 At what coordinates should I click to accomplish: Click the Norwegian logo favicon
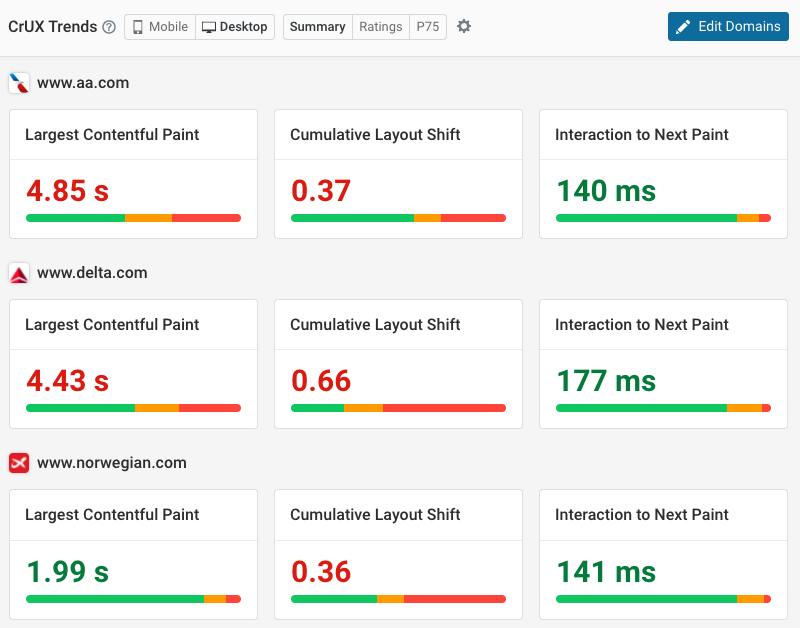coord(19,463)
